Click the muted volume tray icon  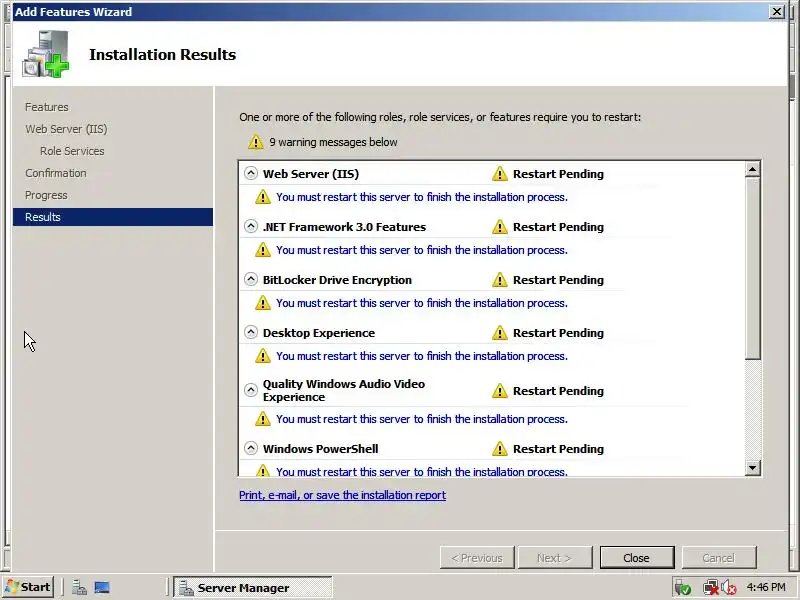coord(729,588)
